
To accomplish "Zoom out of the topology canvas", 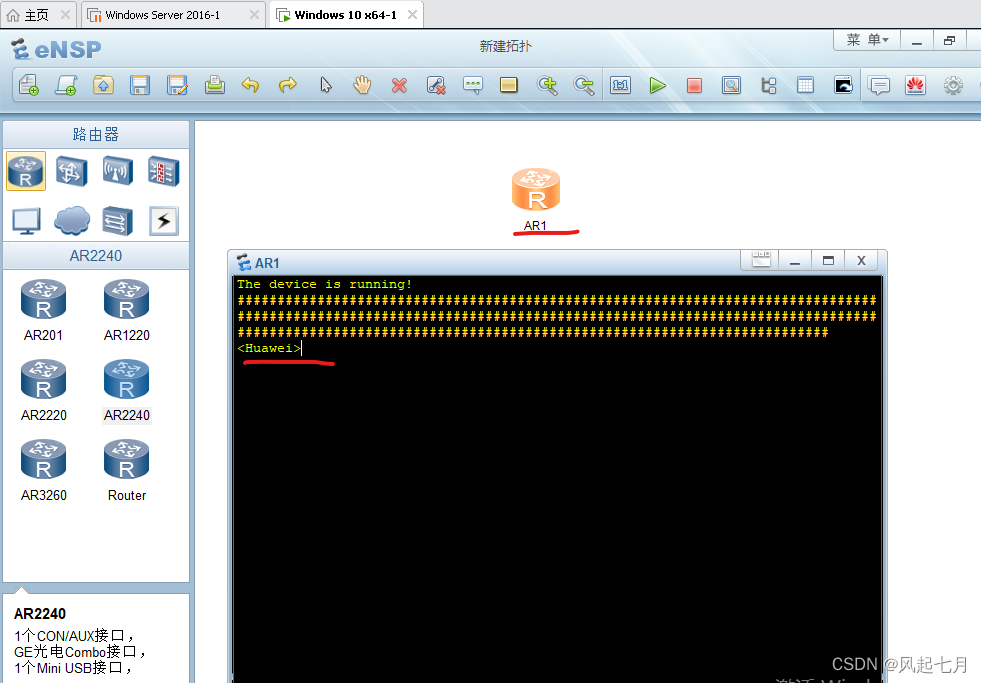I will point(584,85).
